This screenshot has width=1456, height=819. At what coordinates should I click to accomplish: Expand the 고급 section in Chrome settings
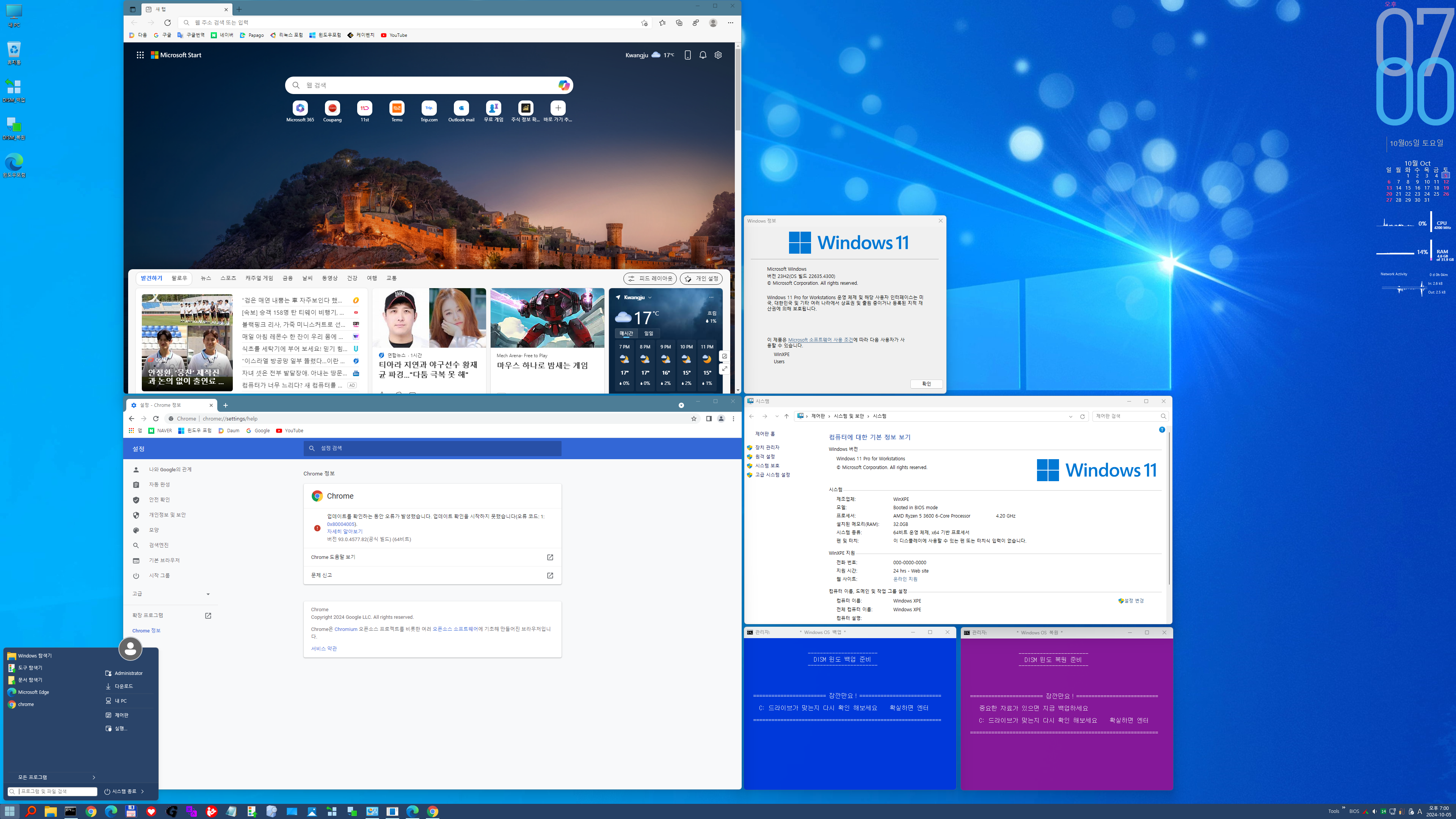[171, 593]
